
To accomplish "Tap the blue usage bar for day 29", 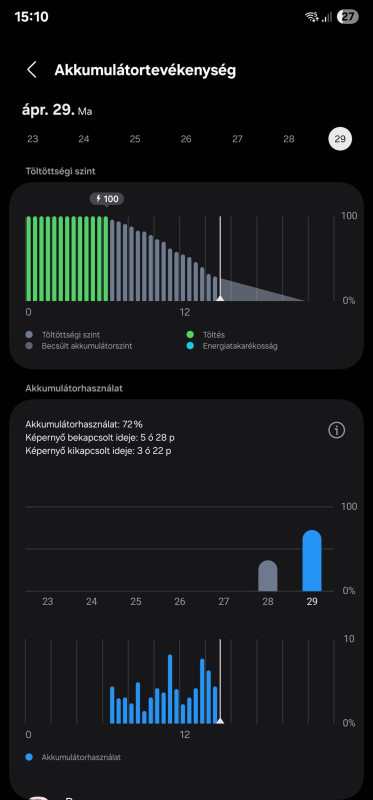I will [x=312, y=560].
